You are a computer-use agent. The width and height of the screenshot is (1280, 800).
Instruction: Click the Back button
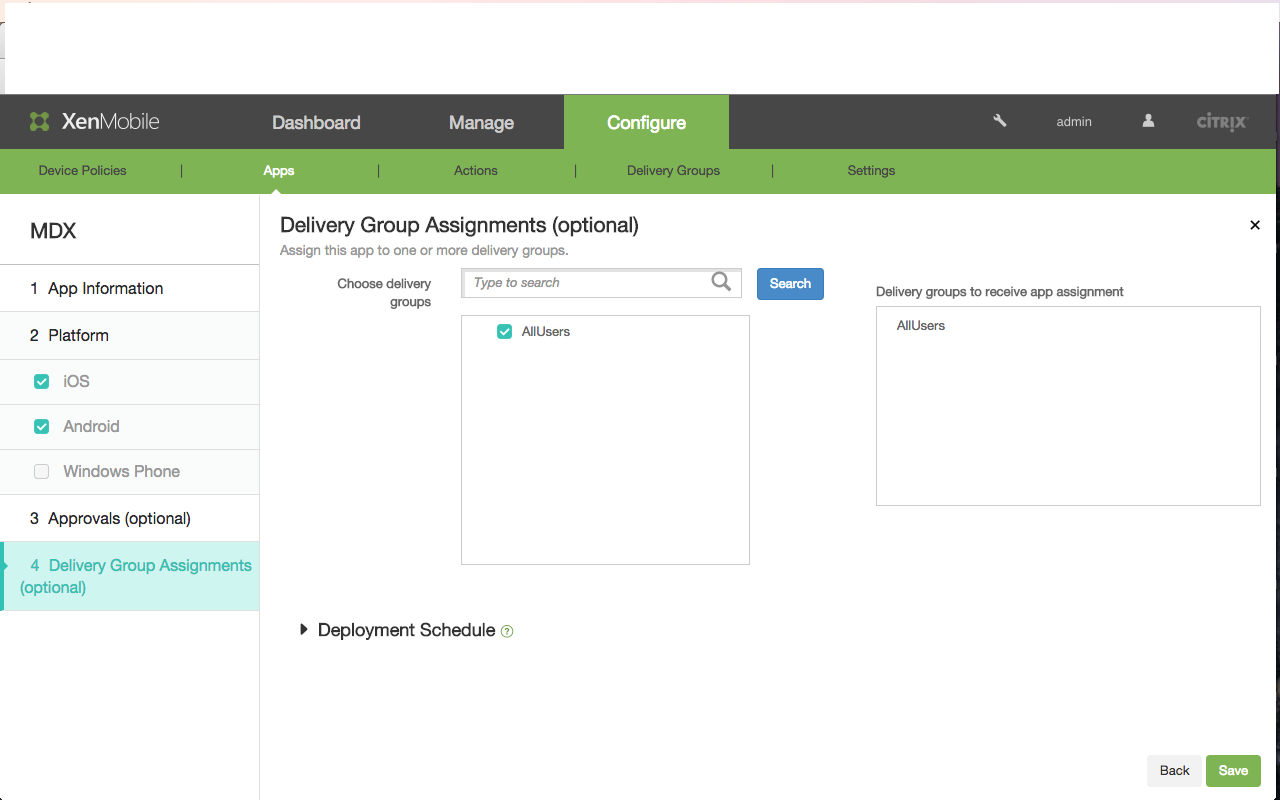point(1174,770)
